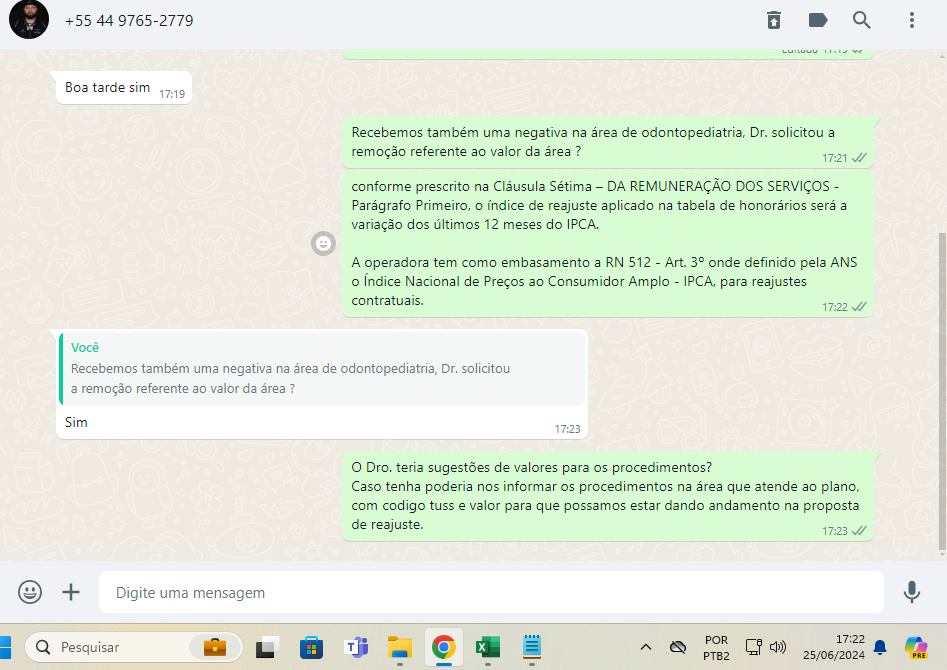Open volume speaker tray icon
Image resolution: width=947 pixels, height=670 pixels.
(778, 647)
